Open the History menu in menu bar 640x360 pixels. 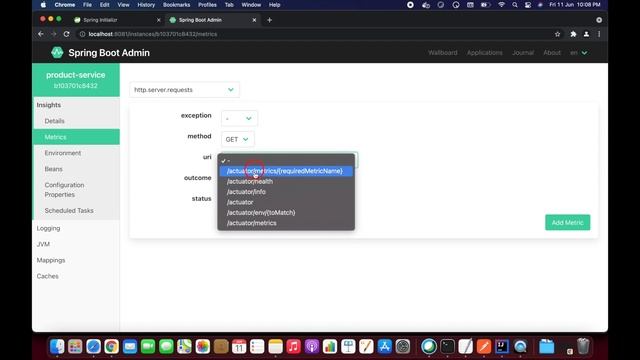(x=146, y=5)
